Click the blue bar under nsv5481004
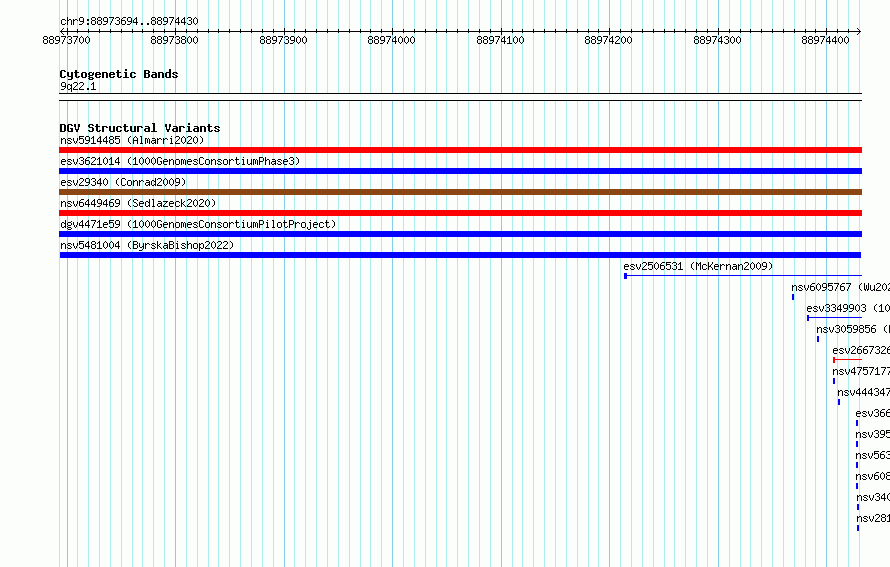Viewport: 890px width, 567px height. pyautogui.click(x=460, y=255)
